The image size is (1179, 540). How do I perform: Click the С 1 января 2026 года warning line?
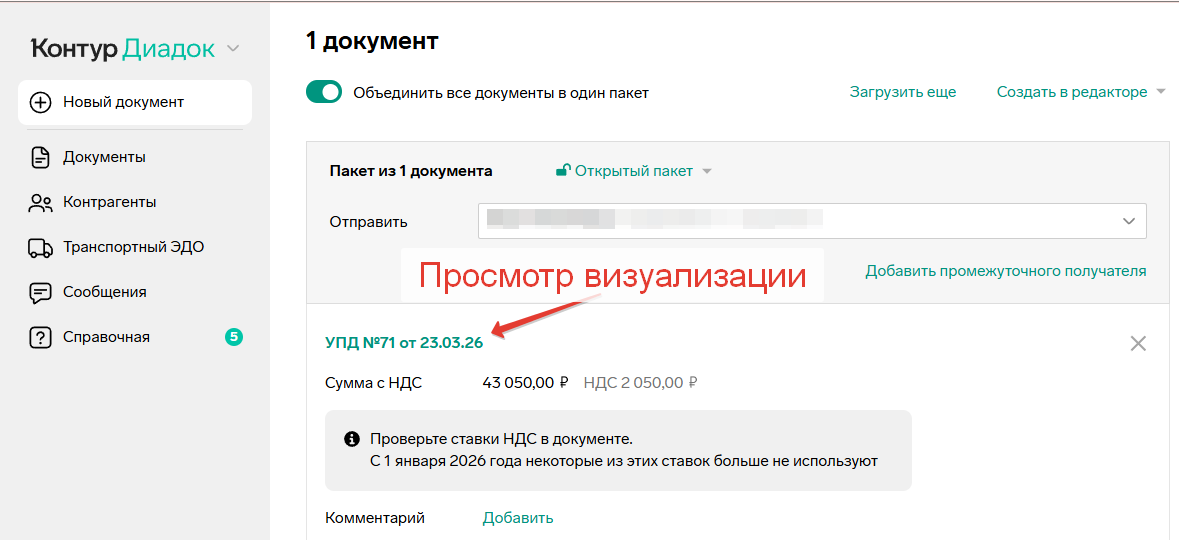coord(623,460)
